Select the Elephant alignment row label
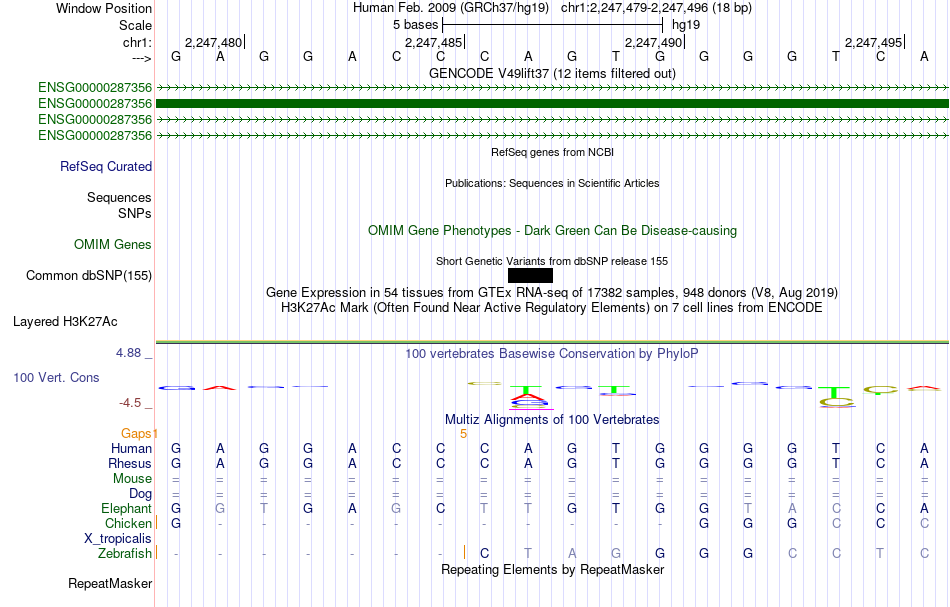The height and width of the screenshot is (607, 950). pyautogui.click(x=126, y=509)
